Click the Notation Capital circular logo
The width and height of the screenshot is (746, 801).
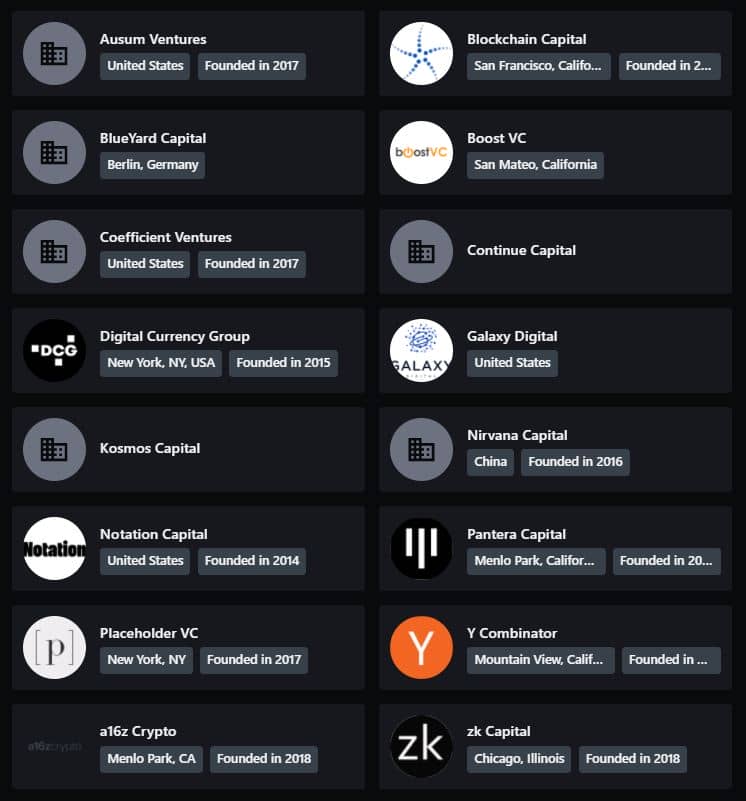click(55, 548)
